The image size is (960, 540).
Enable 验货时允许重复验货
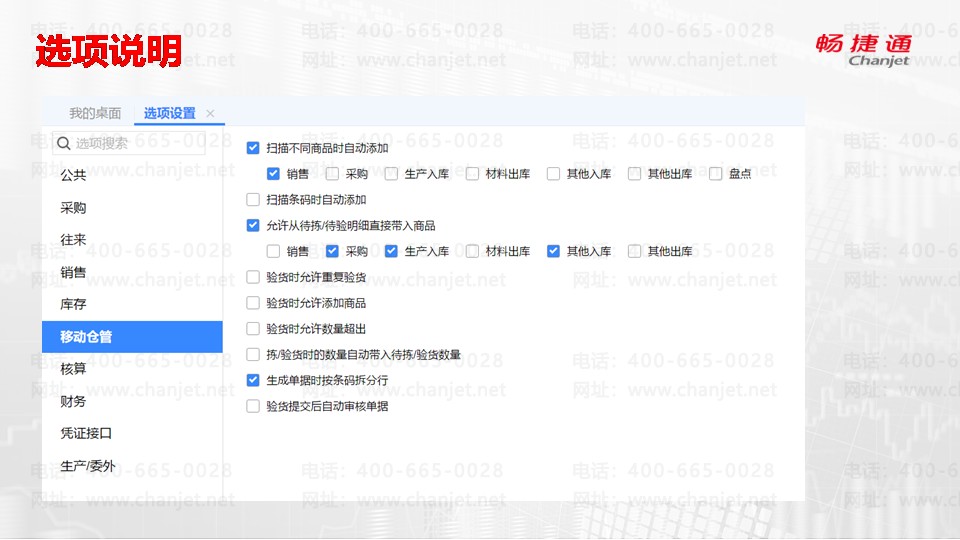point(253,277)
